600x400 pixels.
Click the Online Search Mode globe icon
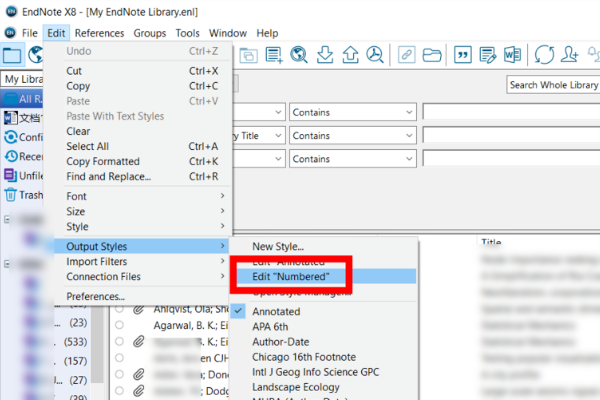(36, 55)
